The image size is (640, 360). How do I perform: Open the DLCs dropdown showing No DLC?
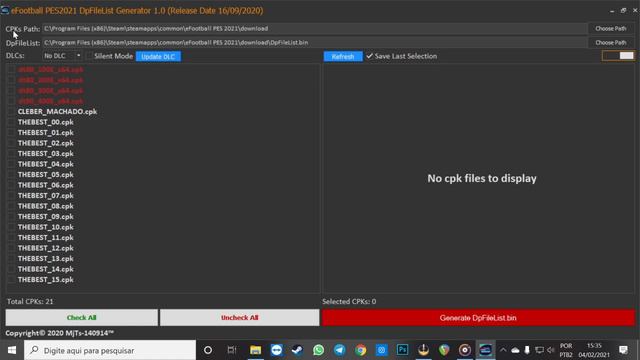62,56
